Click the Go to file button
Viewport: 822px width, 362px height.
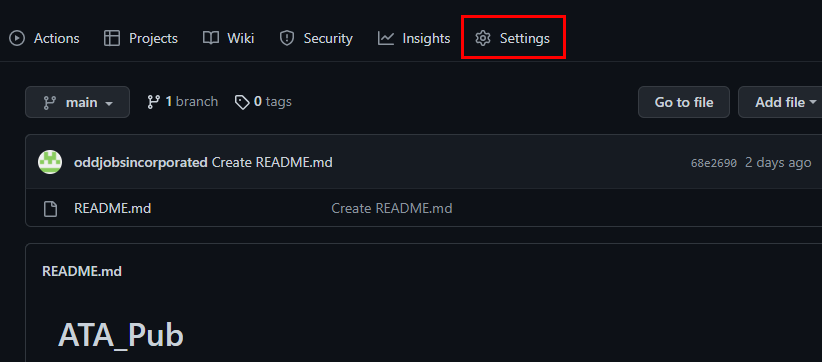click(x=684, y=102)
